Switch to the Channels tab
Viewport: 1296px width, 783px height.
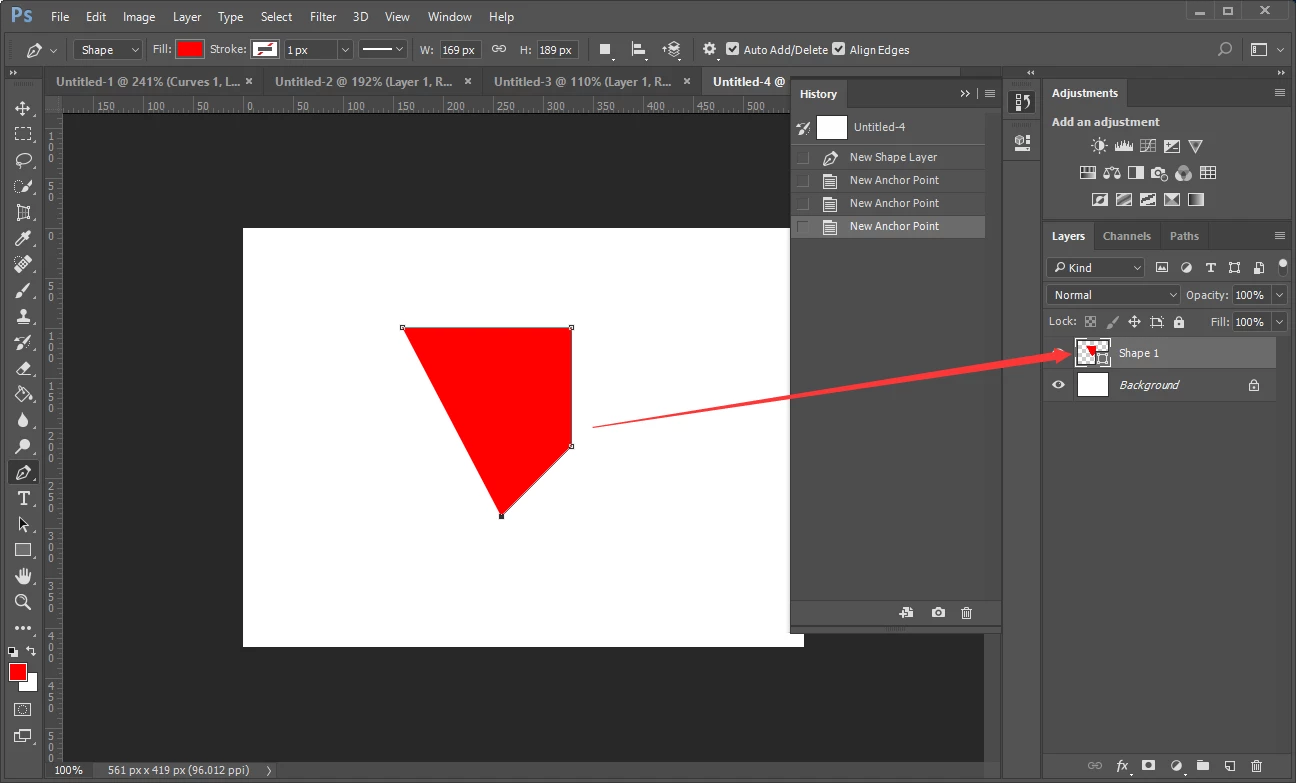pyautogui.click(x=1126, y=236)
